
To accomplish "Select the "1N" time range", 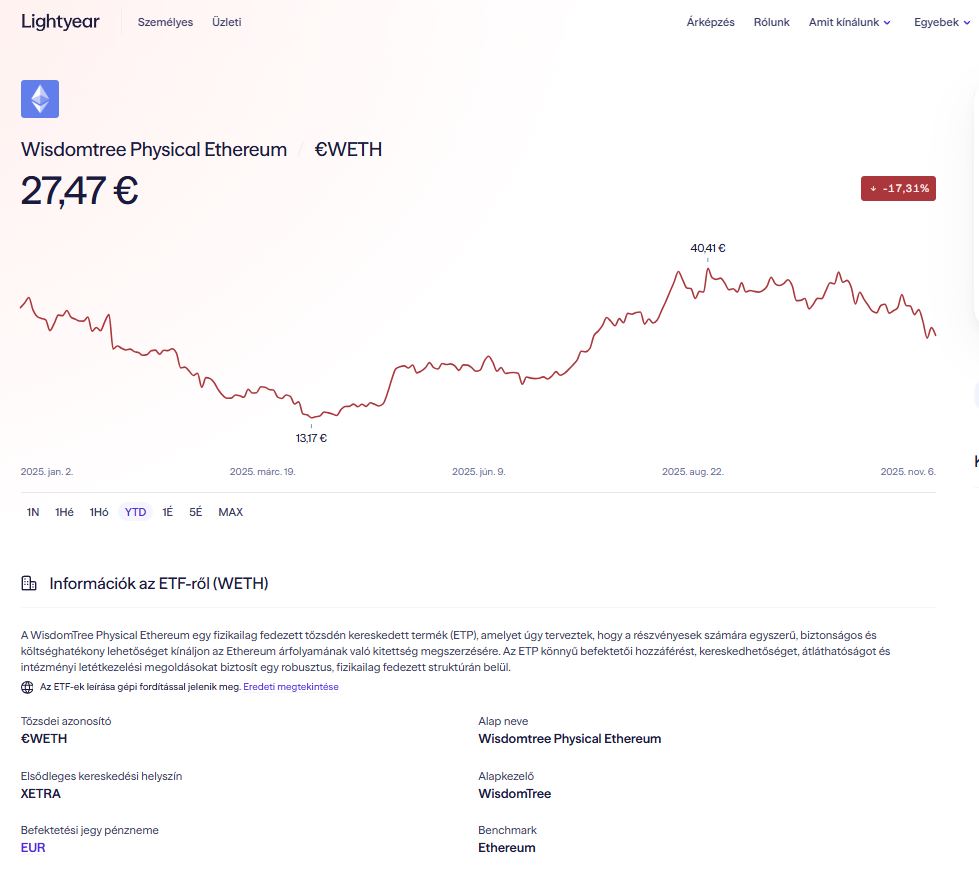I will tap(32, 511).
